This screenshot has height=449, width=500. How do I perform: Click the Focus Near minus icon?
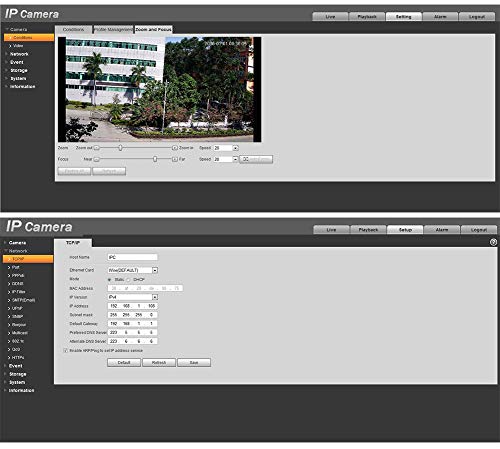click(96, 159)
